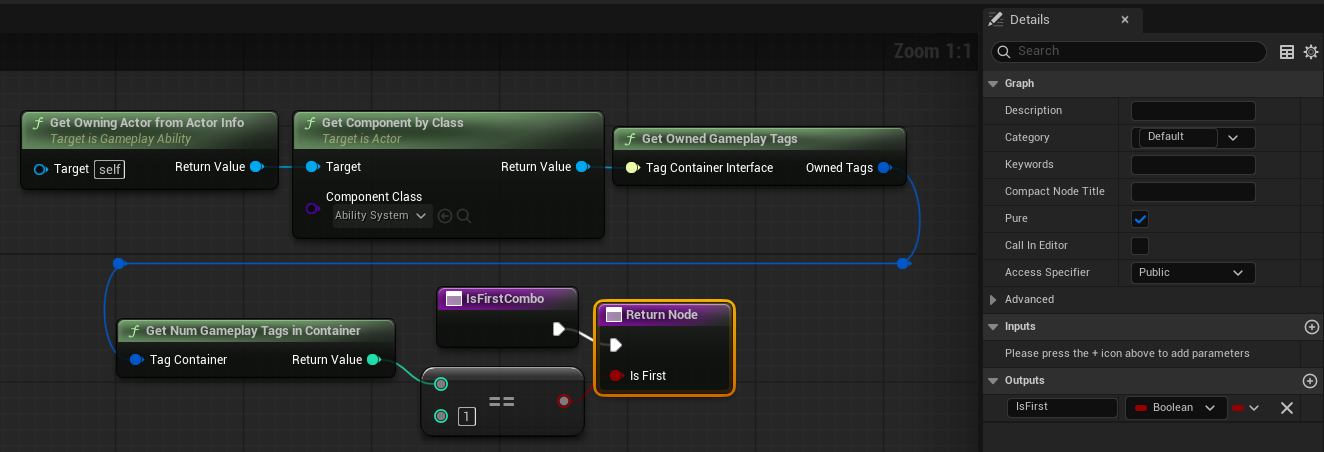Open the Category dropdown set to Default
The image size is (1324, 452).
click(1193, 138)
